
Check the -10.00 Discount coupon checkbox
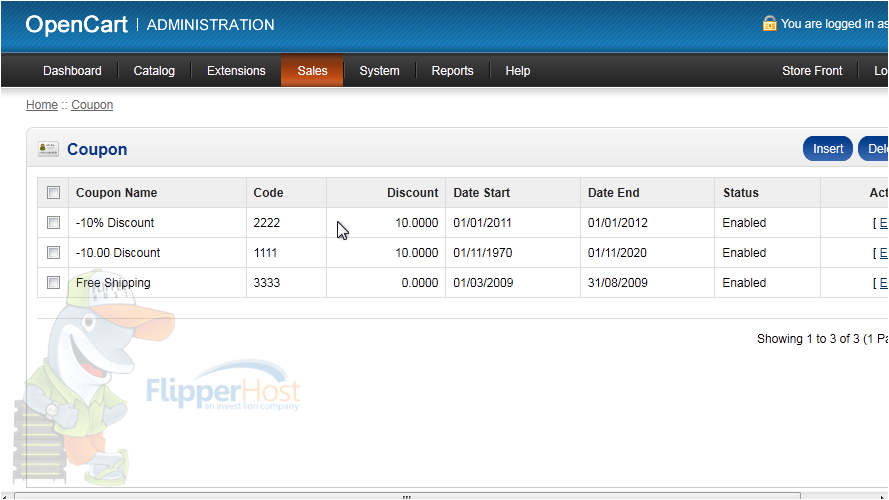(53, 252)
